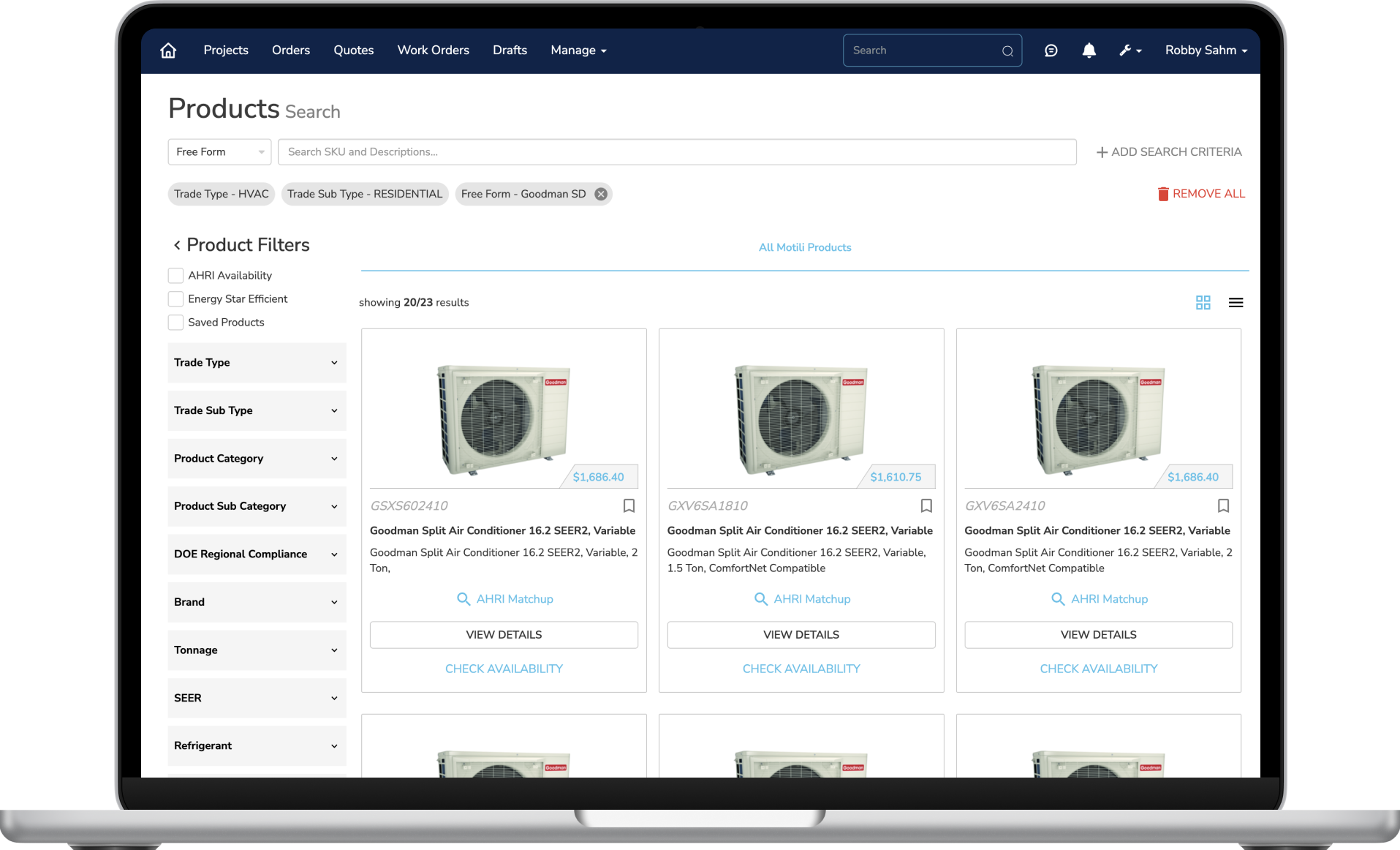Click REMOVE ALL text
The image size is (1400, 850).
1208,194
